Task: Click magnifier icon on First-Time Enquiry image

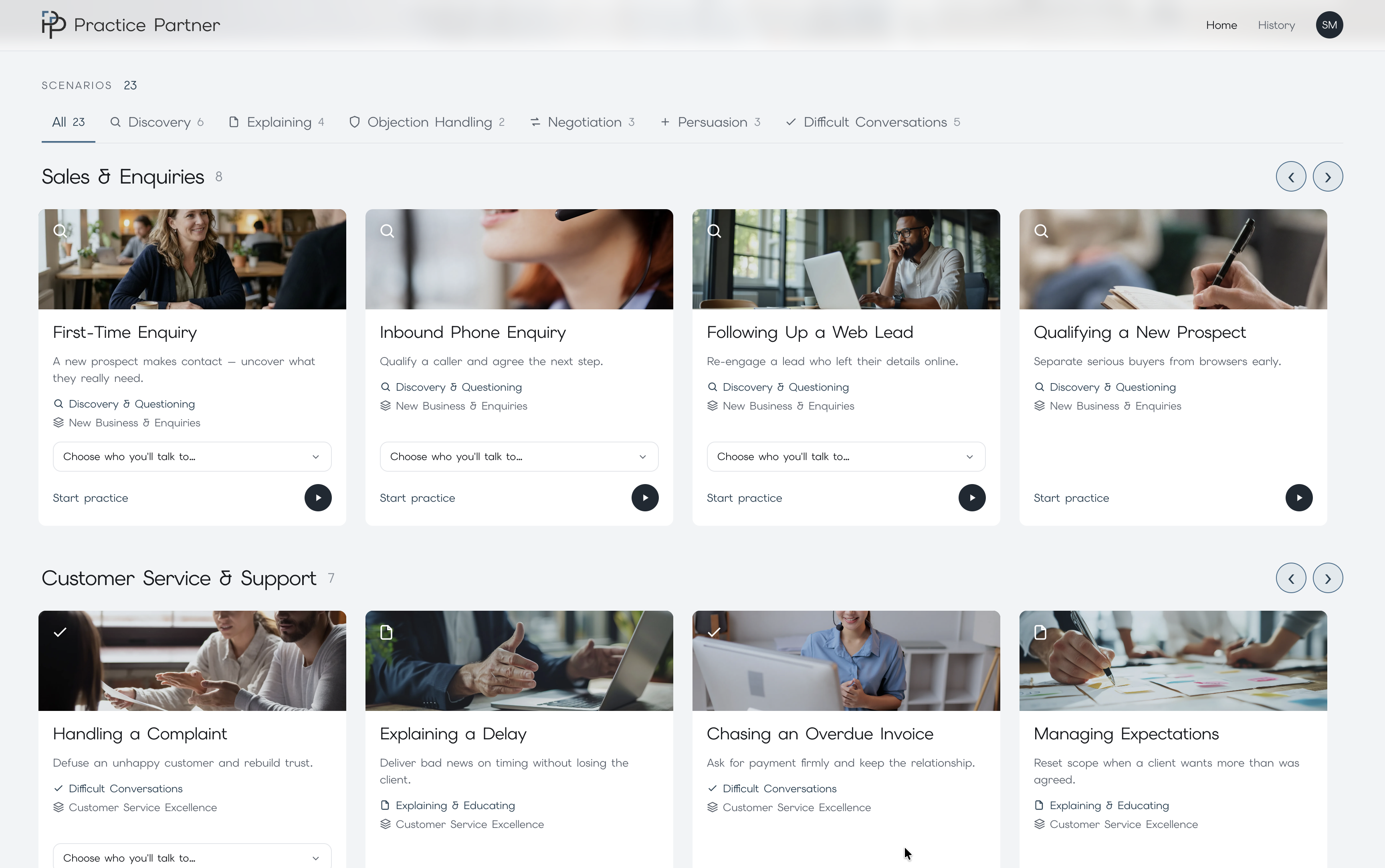Action: coord(60,231)
